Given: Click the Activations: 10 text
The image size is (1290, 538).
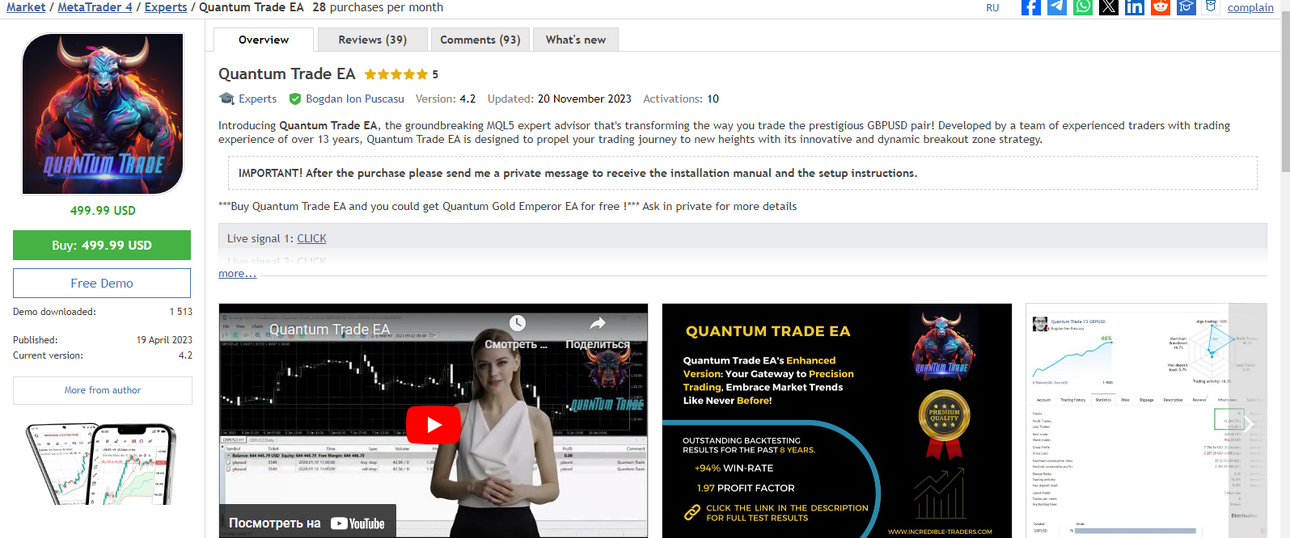Looking at the screenshot, I should click(x=681, y=99).
